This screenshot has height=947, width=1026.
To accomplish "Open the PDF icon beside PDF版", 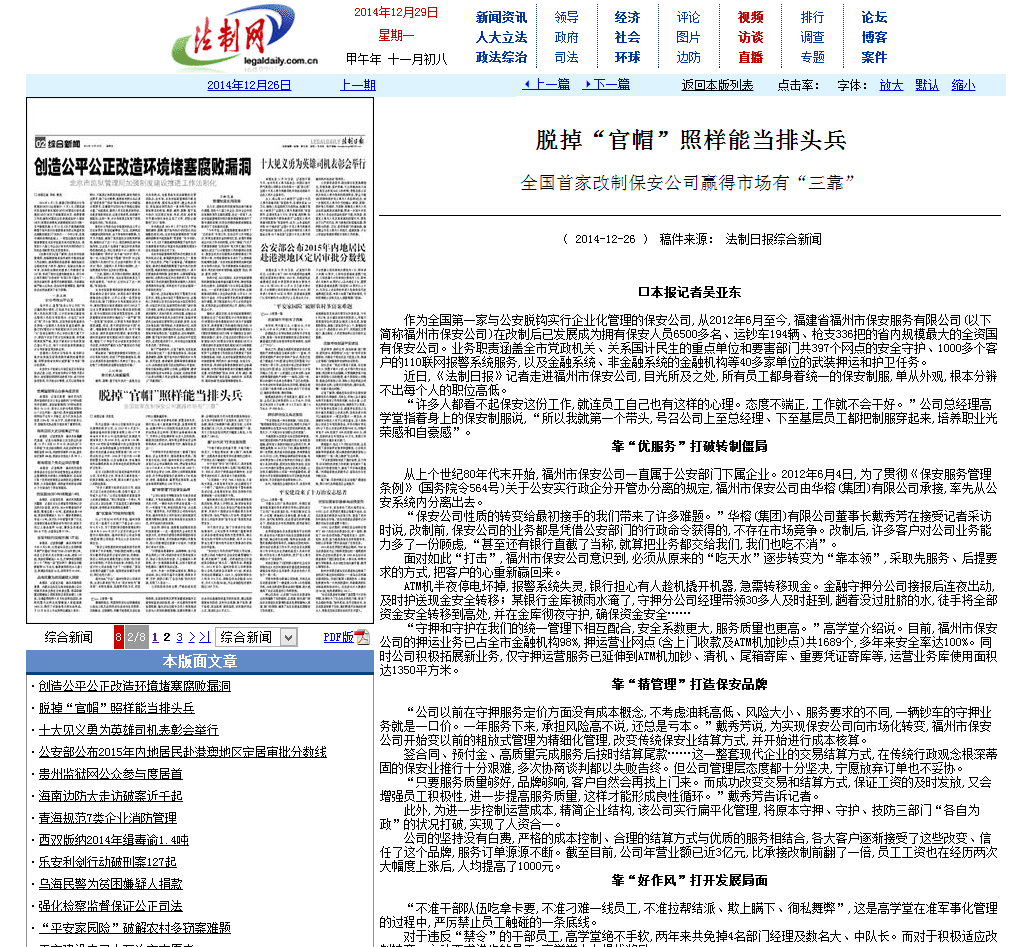I will coord(362,637).
